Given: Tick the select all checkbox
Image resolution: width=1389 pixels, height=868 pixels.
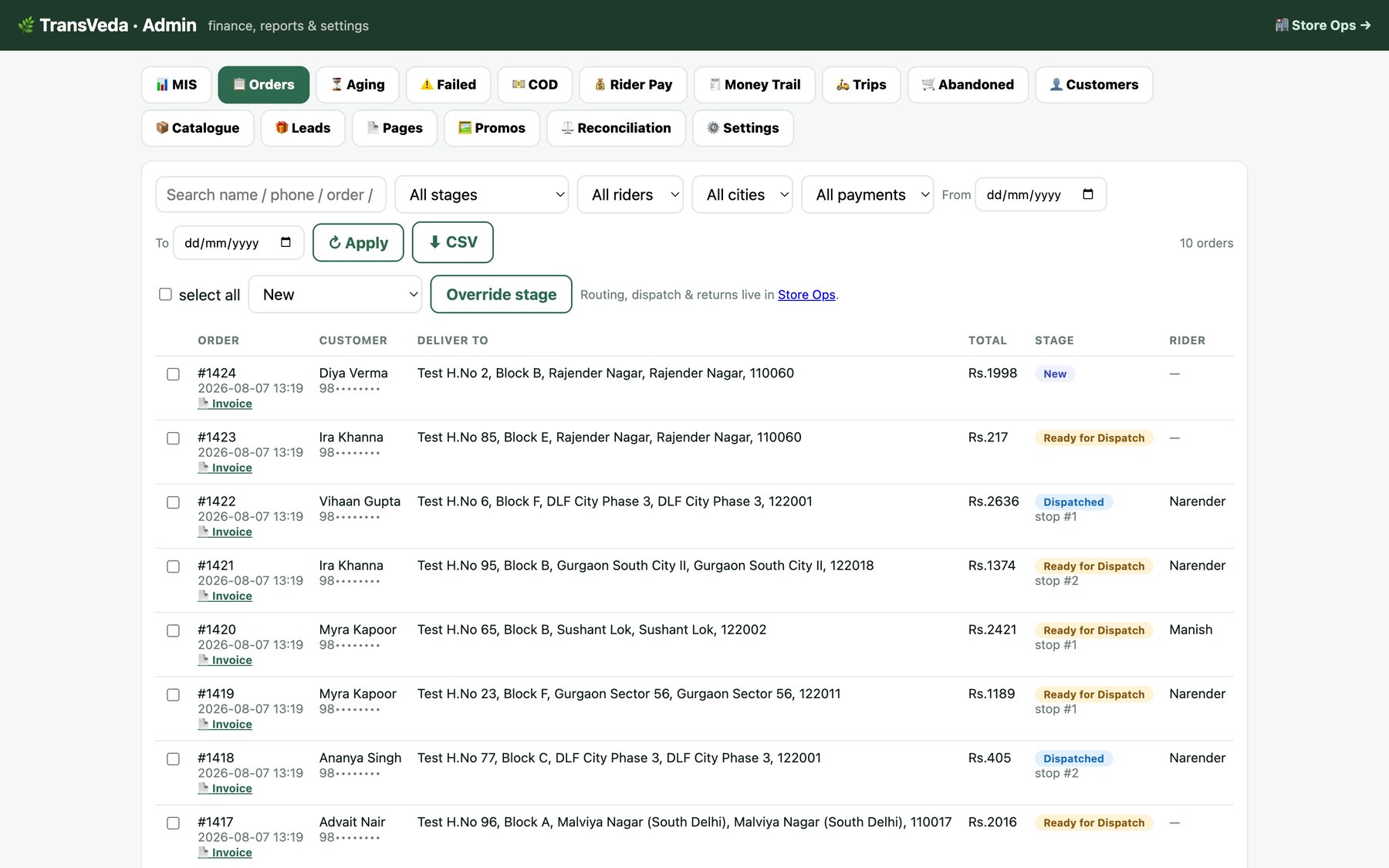Looking at the screenshot, I should [x=165, y=294].
